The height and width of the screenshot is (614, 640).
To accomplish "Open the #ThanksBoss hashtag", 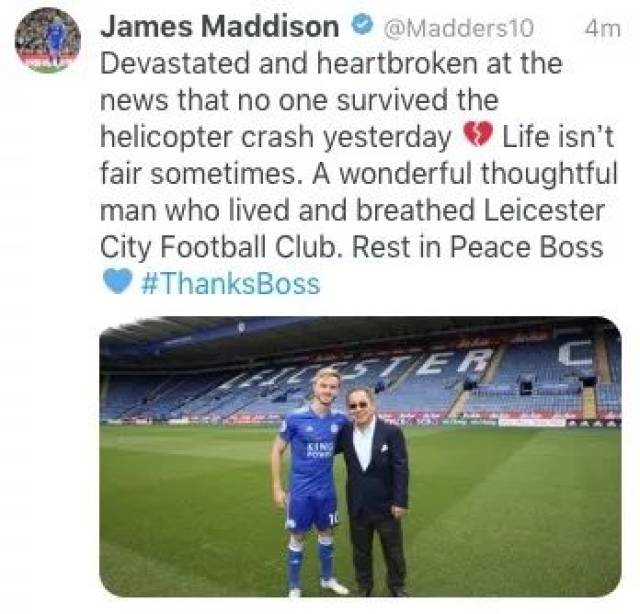I will pyautogui.click(x=230, y=284).
